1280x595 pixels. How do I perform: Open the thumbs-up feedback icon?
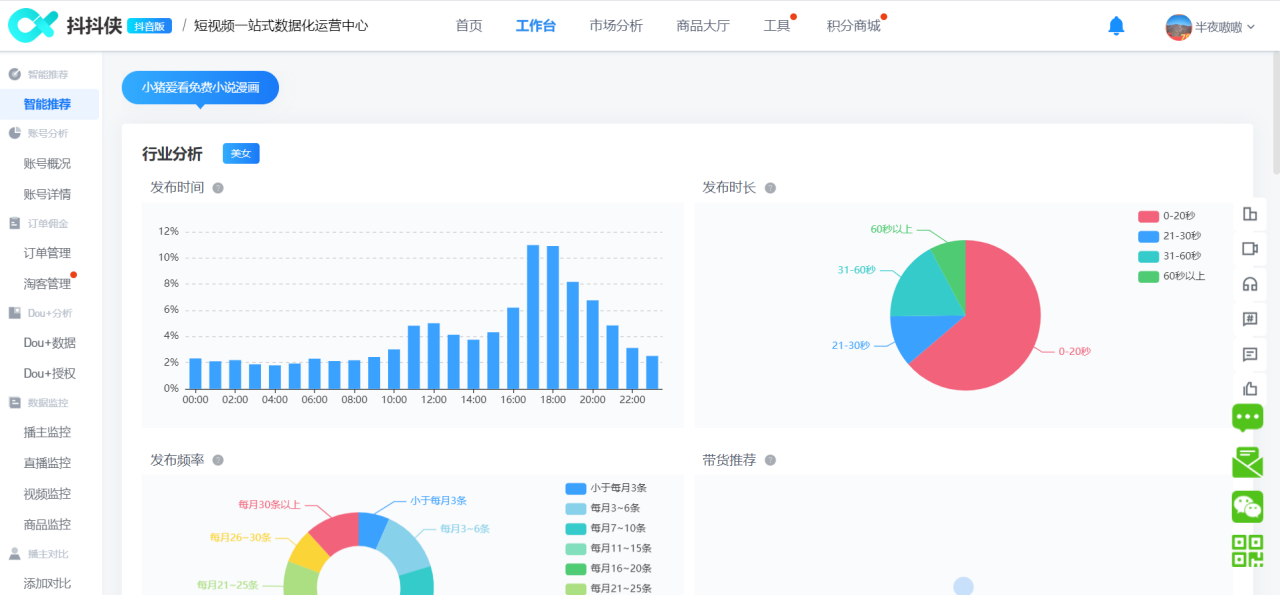coord(1249,389)
